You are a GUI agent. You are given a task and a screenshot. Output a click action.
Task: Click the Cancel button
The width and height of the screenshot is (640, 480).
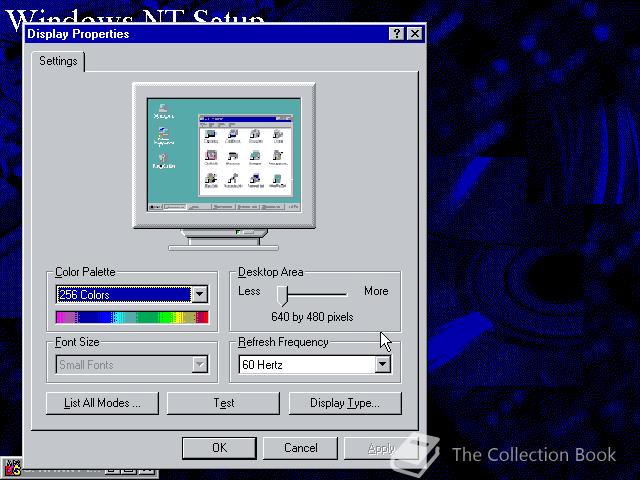tap(300, 448)
